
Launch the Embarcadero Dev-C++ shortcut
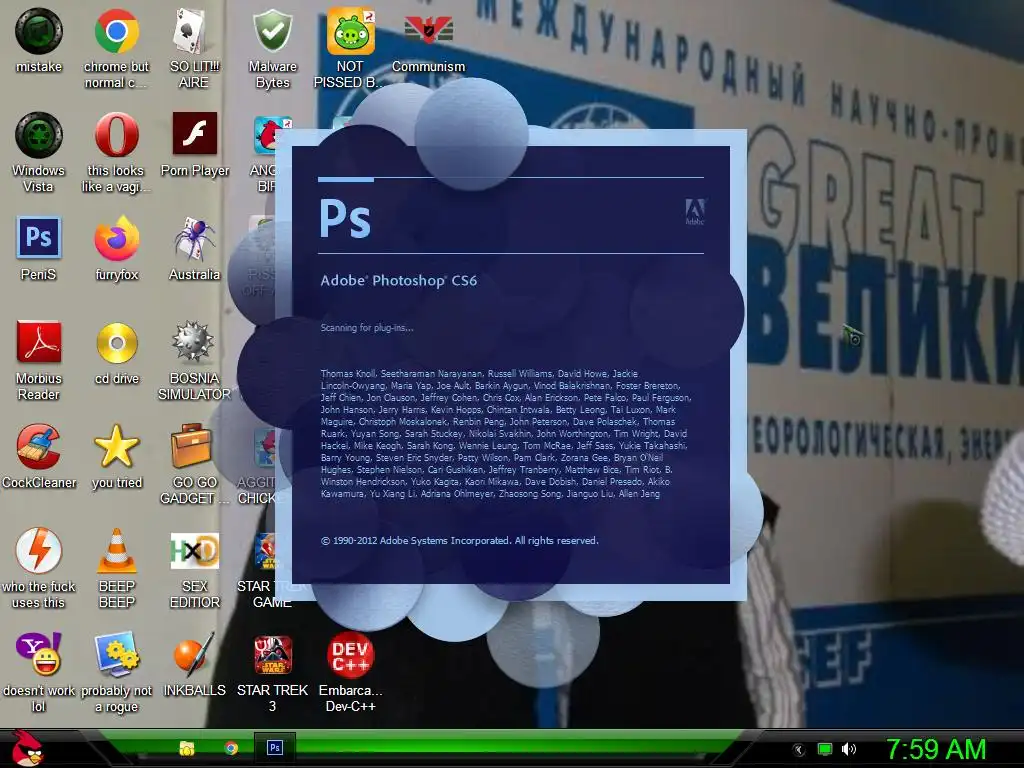pyautogui.click(x=351, y=655)
